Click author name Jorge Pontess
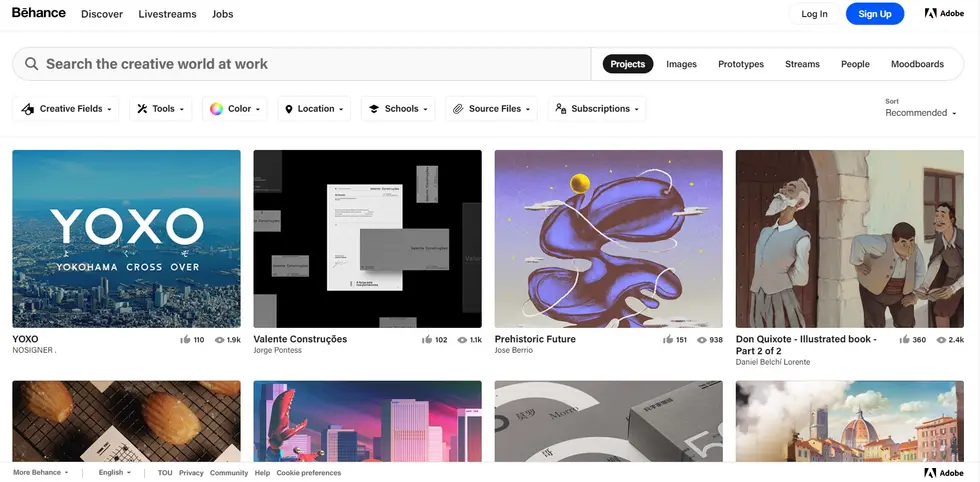 coord(278,350)
